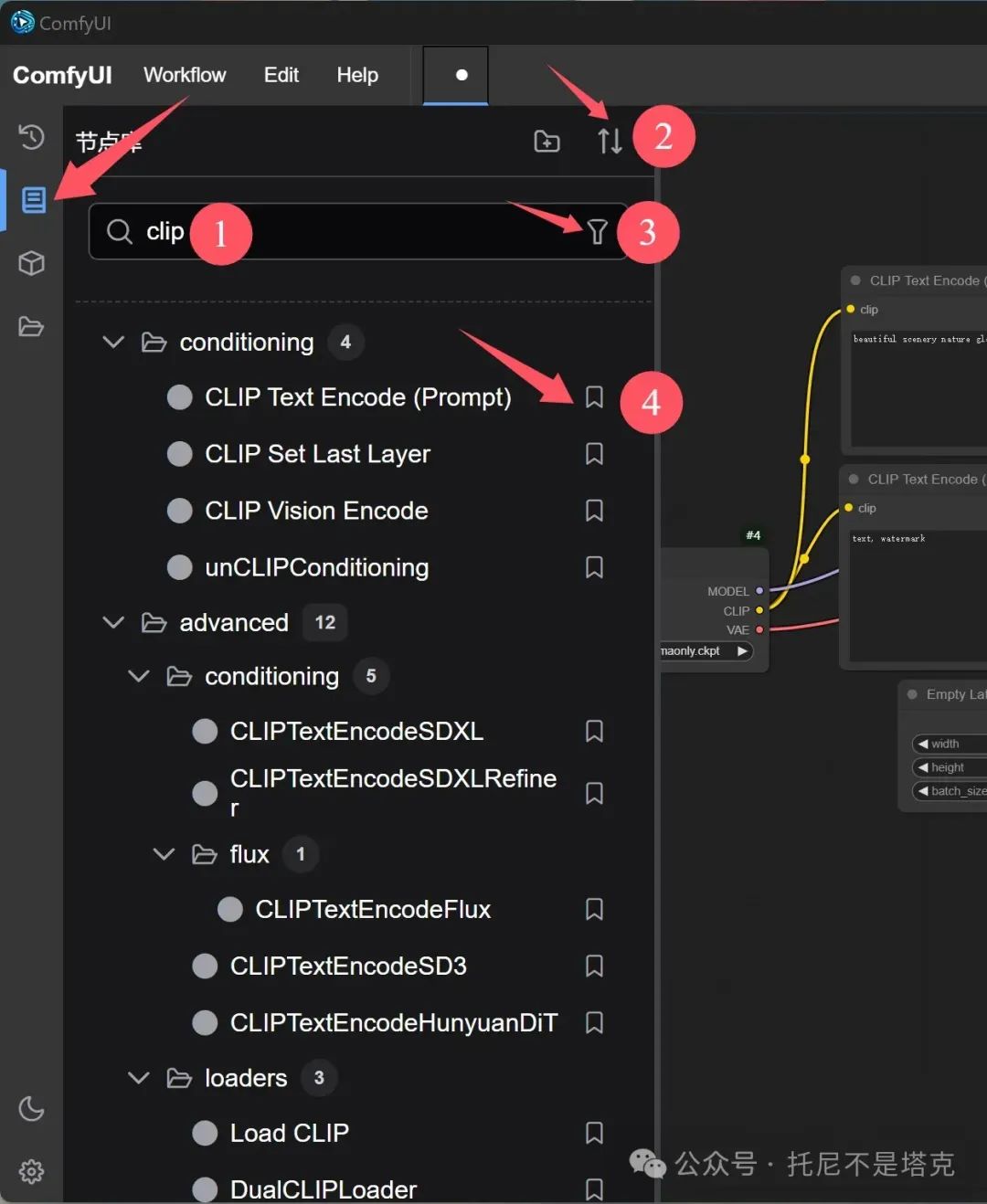Bookmark CLIPTextEncodeSDXL node

[x=594, y=731]
